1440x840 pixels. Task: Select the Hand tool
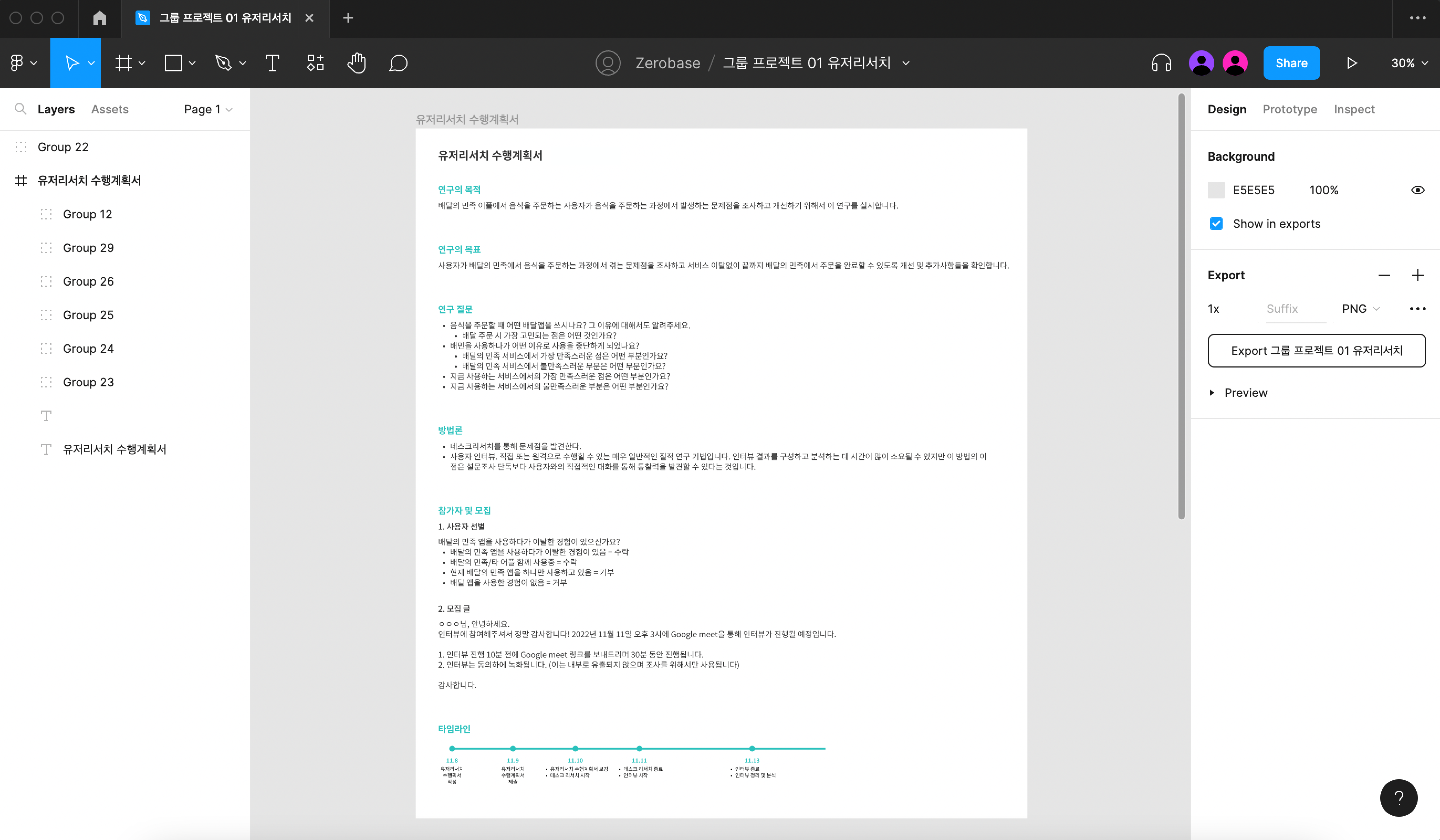(357, 63)
